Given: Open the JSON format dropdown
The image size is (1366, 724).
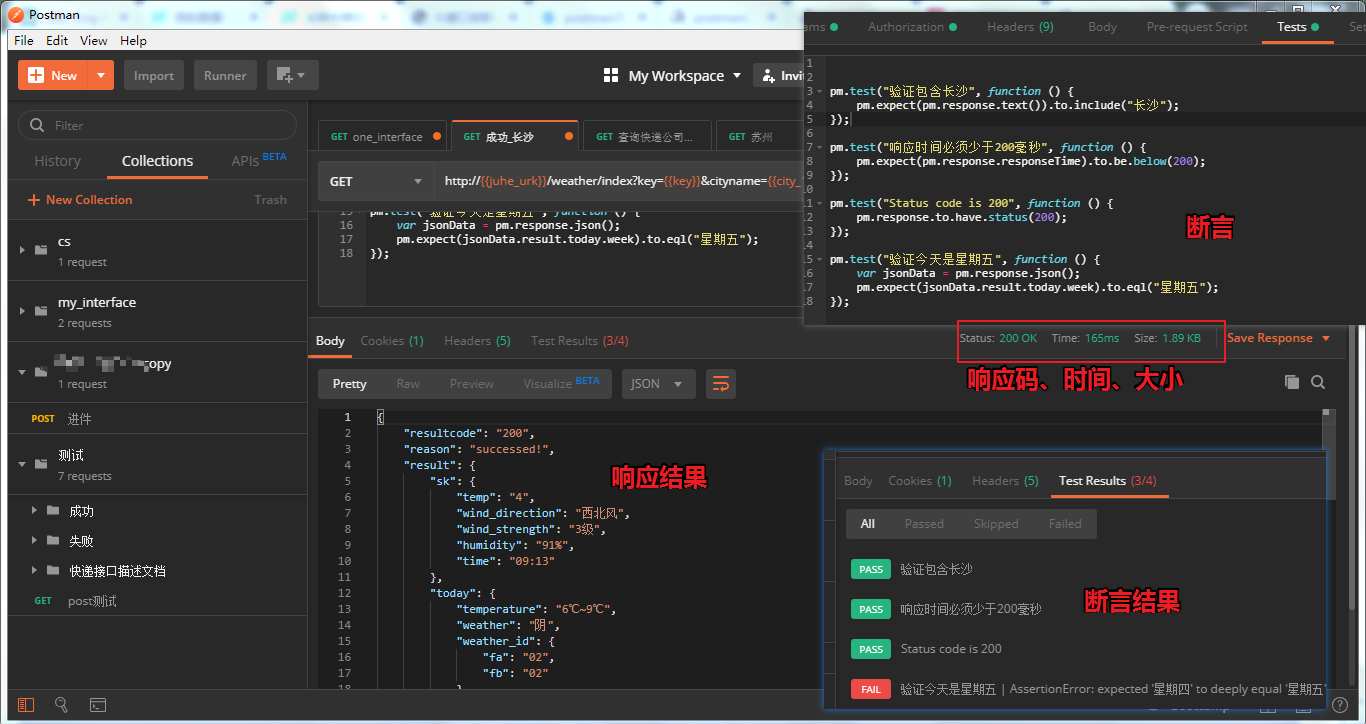Looking at the screenshot, I should pyautogui.click(x=658, y=384).
